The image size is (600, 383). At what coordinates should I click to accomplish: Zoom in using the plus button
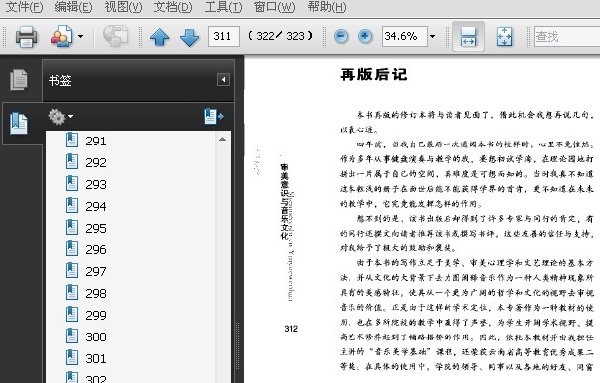(365, 37)
